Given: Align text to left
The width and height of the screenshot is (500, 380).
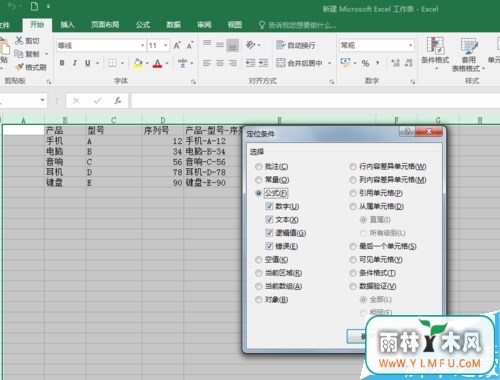Looking at the screenshot, I should (x=207, y=63).
